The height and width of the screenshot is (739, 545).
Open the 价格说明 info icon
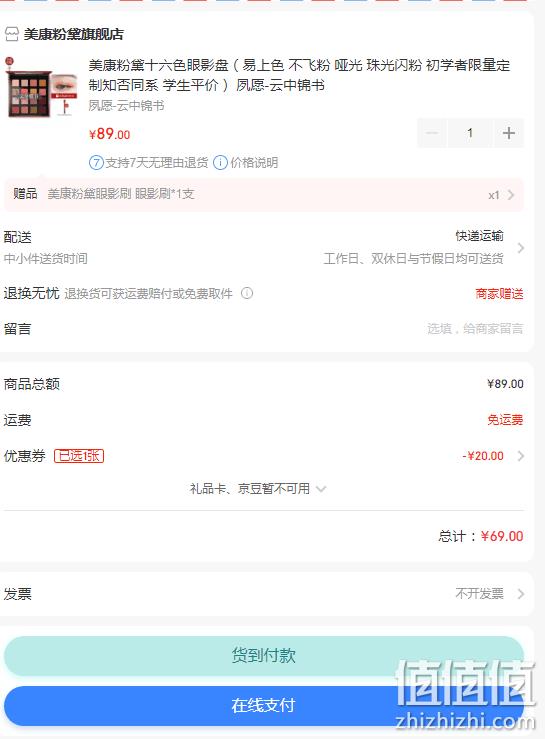click(220, 163)
